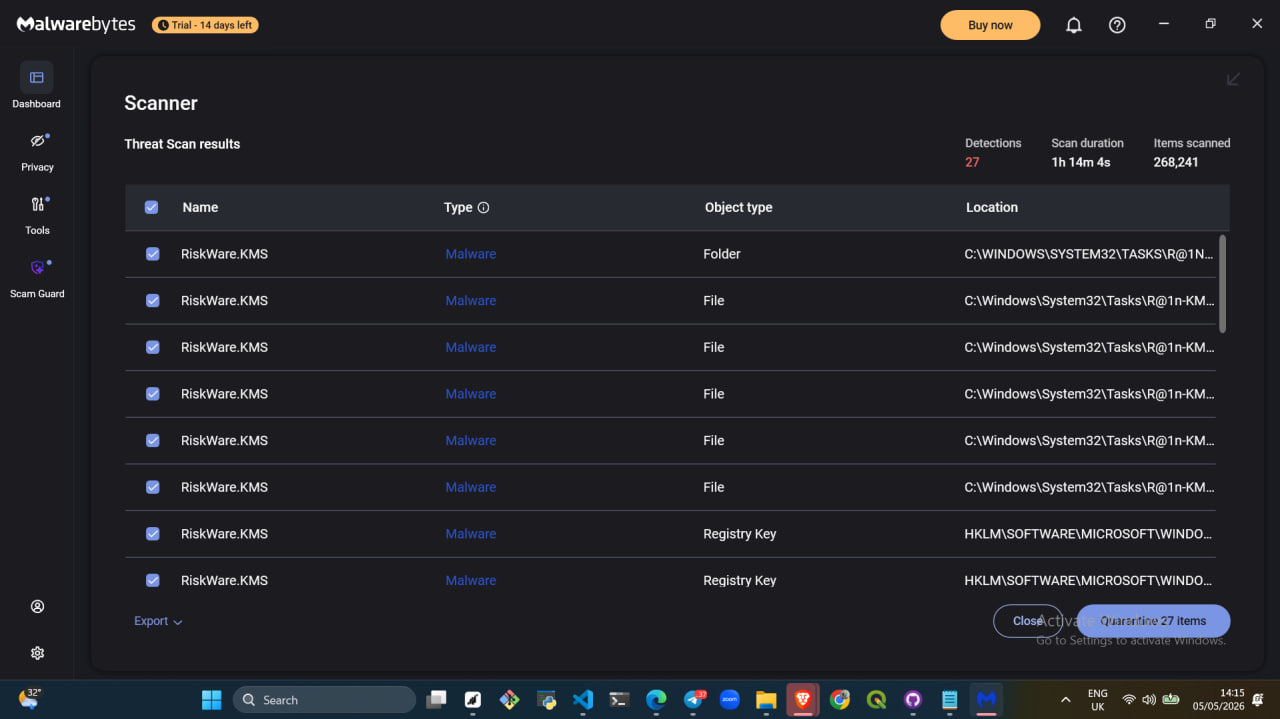
Task: Collapse the Scanner panel with the diagonal arrow
Action: [1233, 79]
